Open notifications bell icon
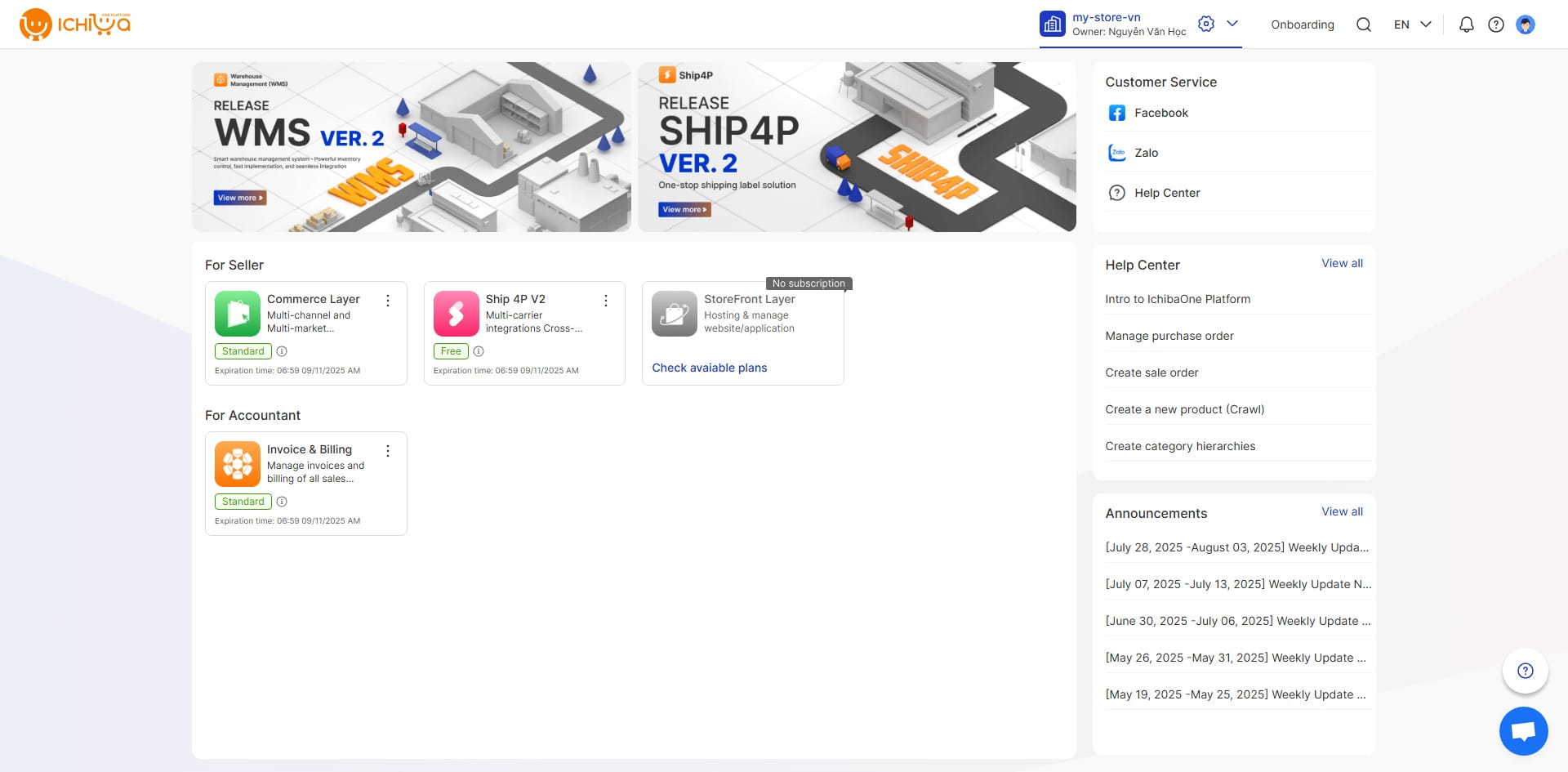1568x772 pixels. point(1466,25)
